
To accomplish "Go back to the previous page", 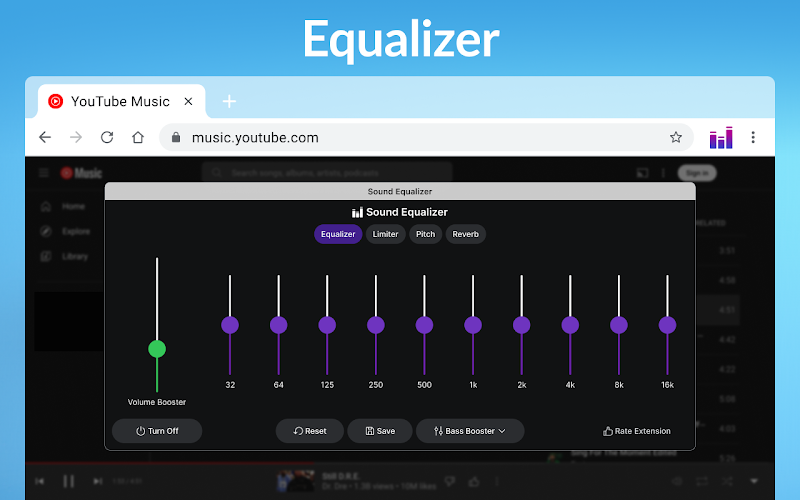I will [x=45, y=137].
